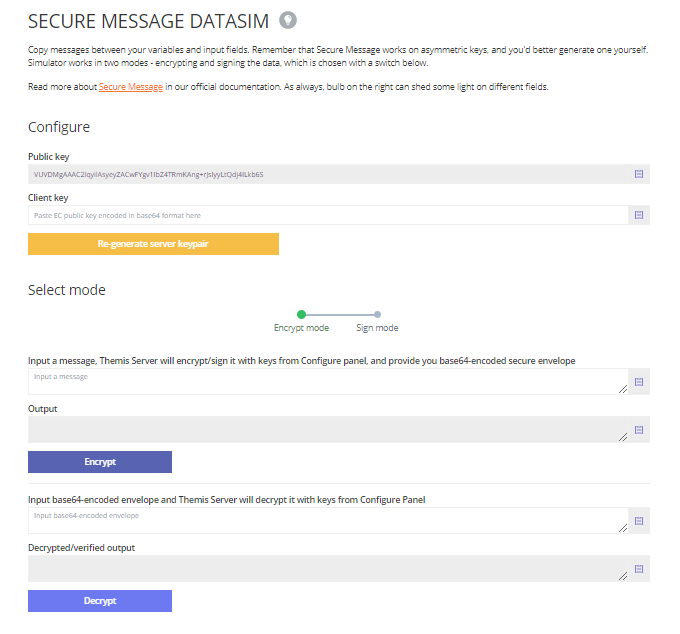Screen dimensions: 680x634
Task: Focus the Client key input field
Action: (328, 215)
